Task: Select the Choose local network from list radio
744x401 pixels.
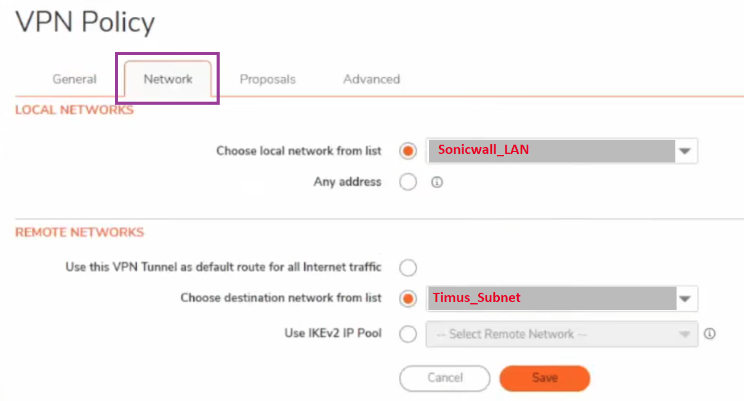Action: [x=408, y=151]
